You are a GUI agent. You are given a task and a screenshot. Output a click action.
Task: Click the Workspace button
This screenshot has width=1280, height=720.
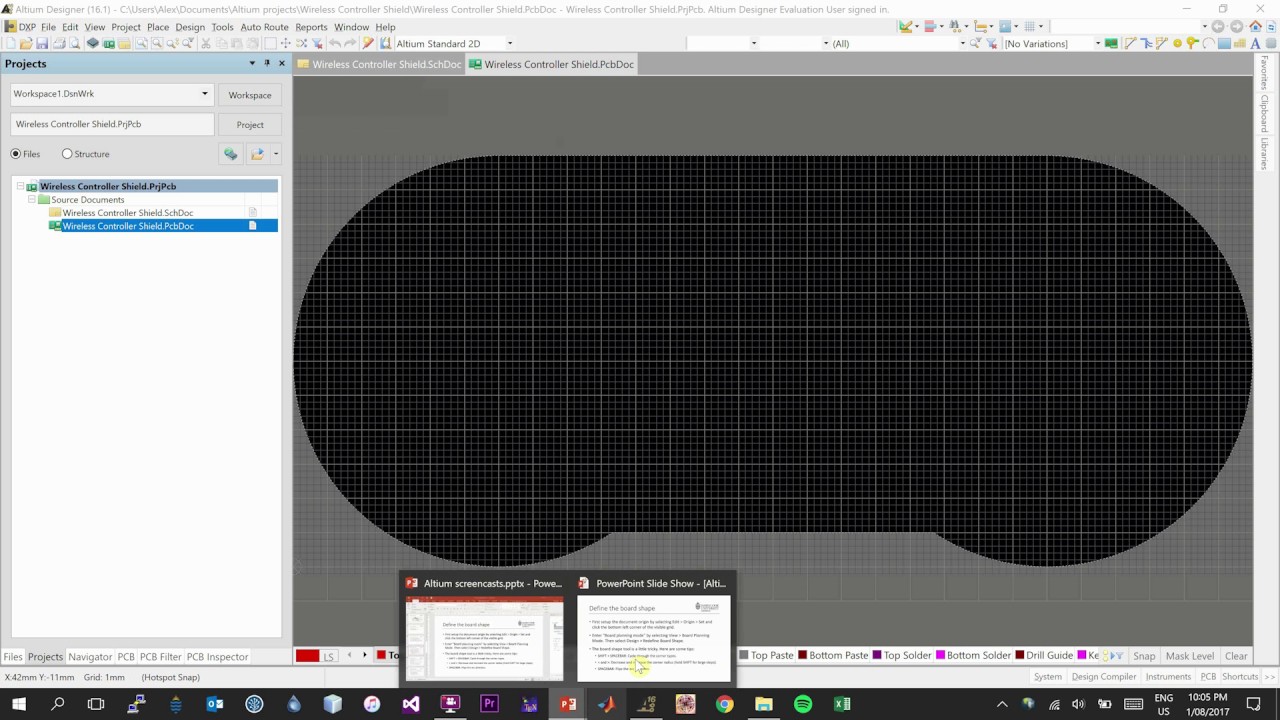pyautogui.click(x=250, y=95)
